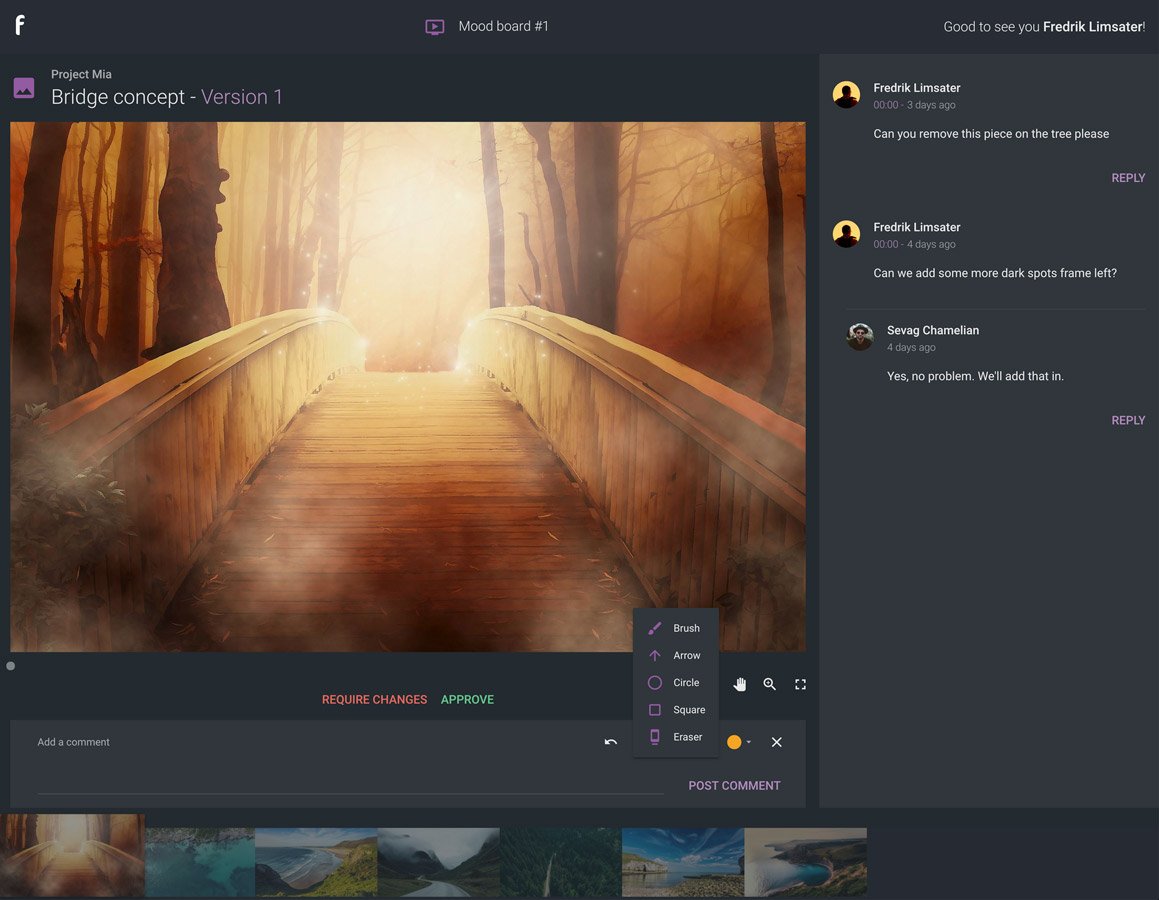Click the image icon beside the Bridge concept title

(x=24, y=88)
